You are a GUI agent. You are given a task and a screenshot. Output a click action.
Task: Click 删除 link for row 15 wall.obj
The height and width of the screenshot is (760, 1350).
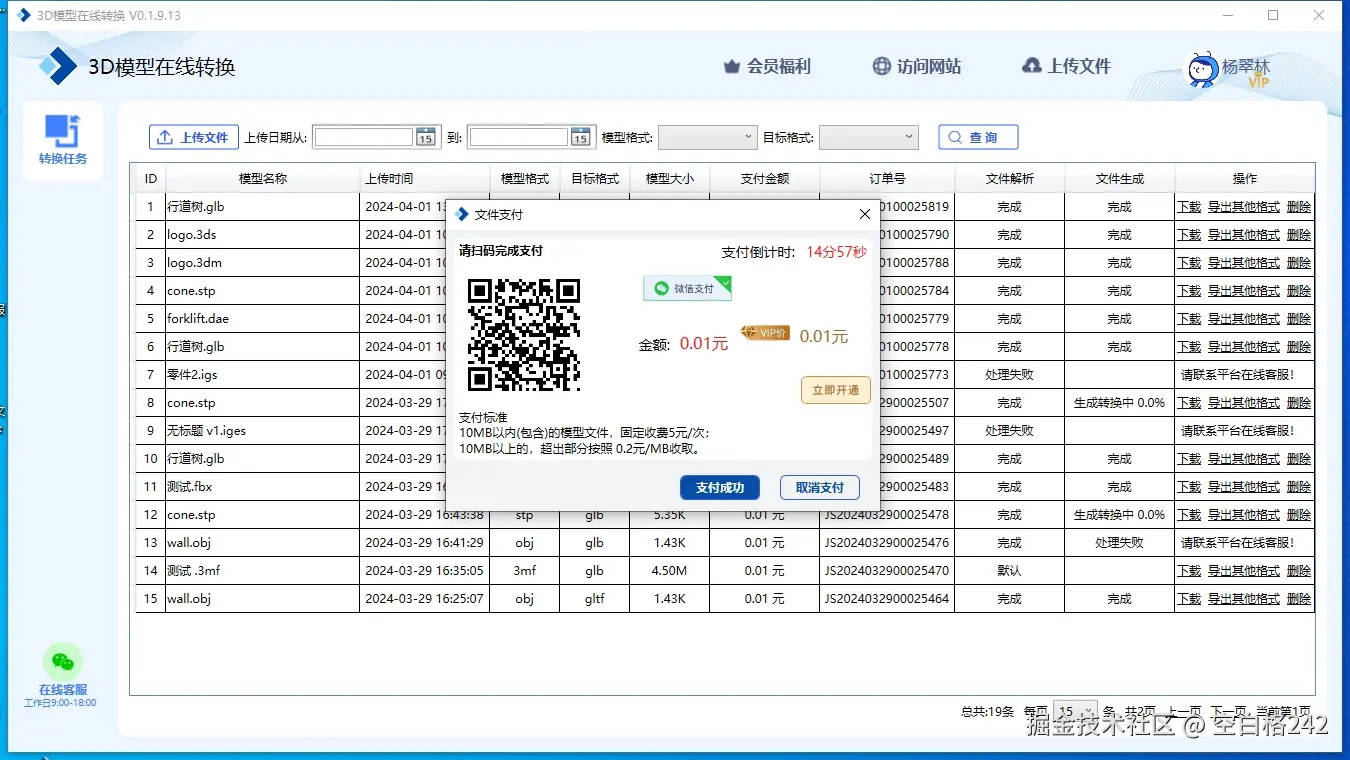[1299, 599]
